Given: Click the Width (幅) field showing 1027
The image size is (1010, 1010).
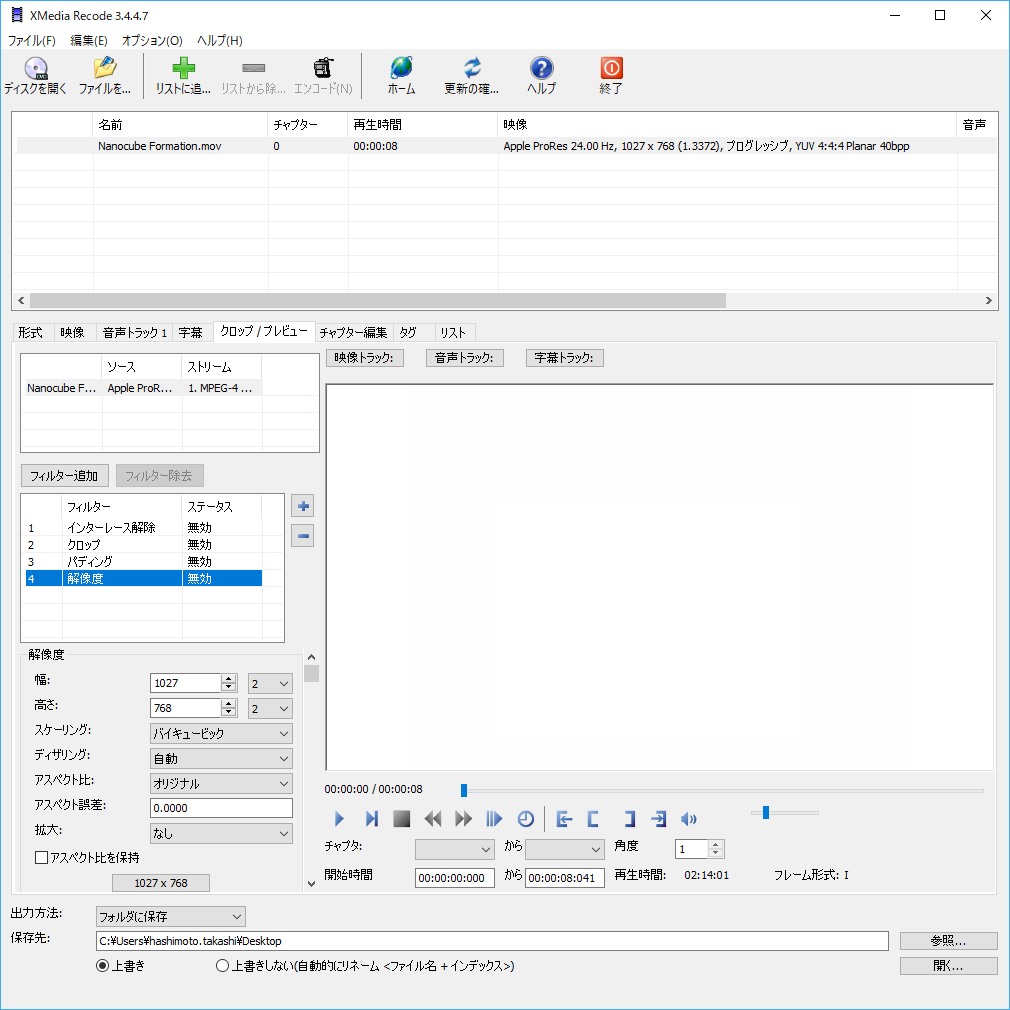Looking at the screenshot, I should (186, 683).
